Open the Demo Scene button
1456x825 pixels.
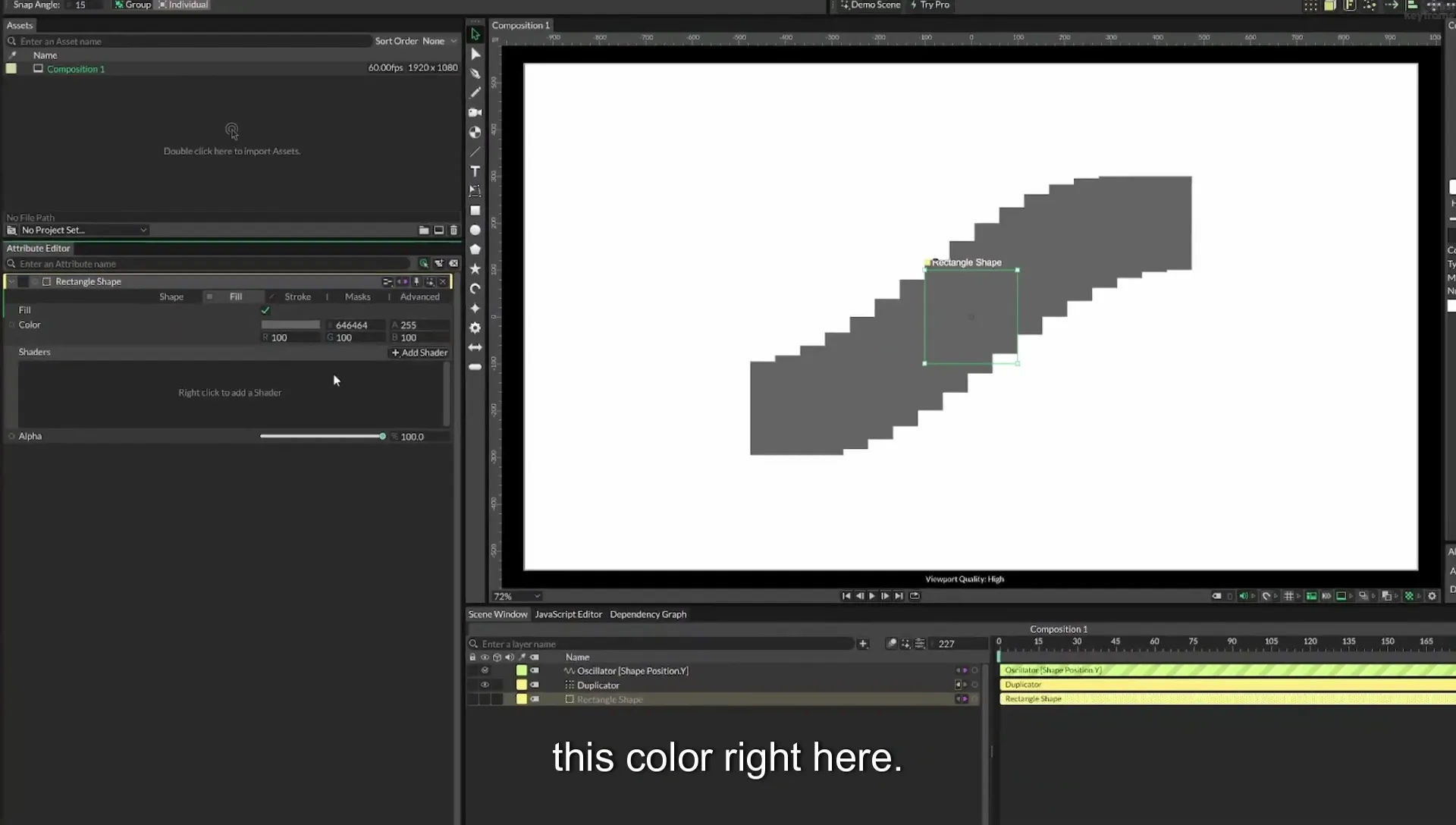(871, 5)
